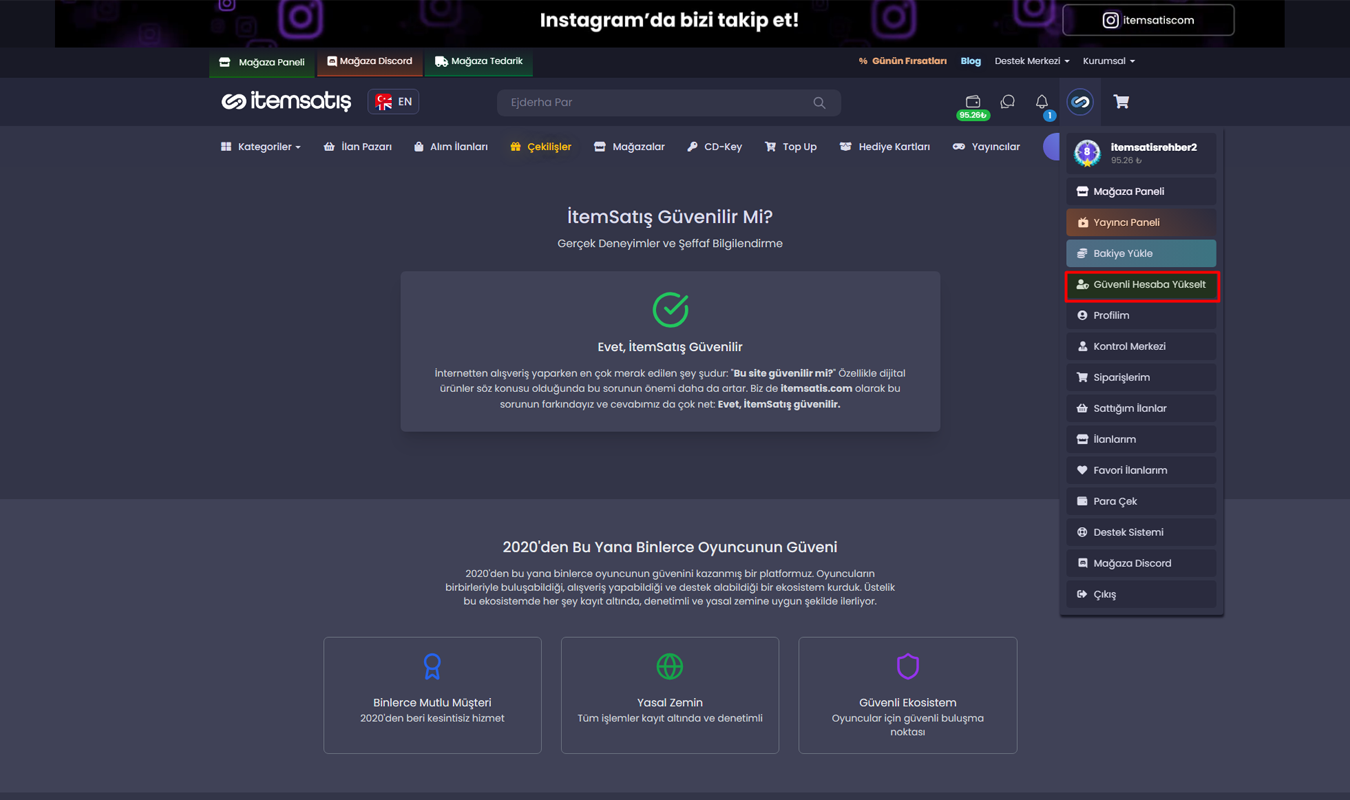
Task: Open Alım İlanları in navigation
Action: [451, 147]
